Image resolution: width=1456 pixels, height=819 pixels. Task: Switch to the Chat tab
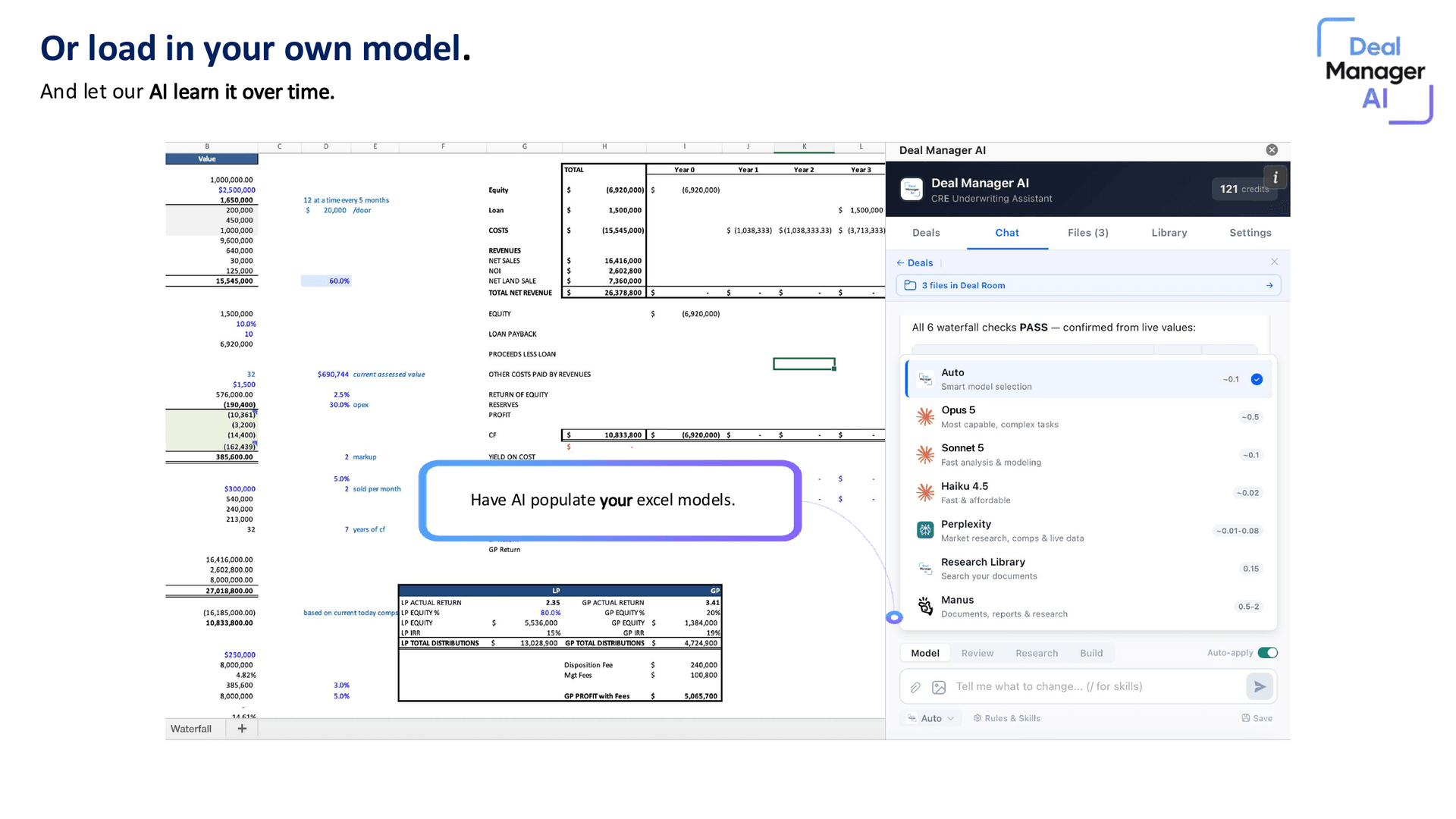click(x=1007, y=233)
